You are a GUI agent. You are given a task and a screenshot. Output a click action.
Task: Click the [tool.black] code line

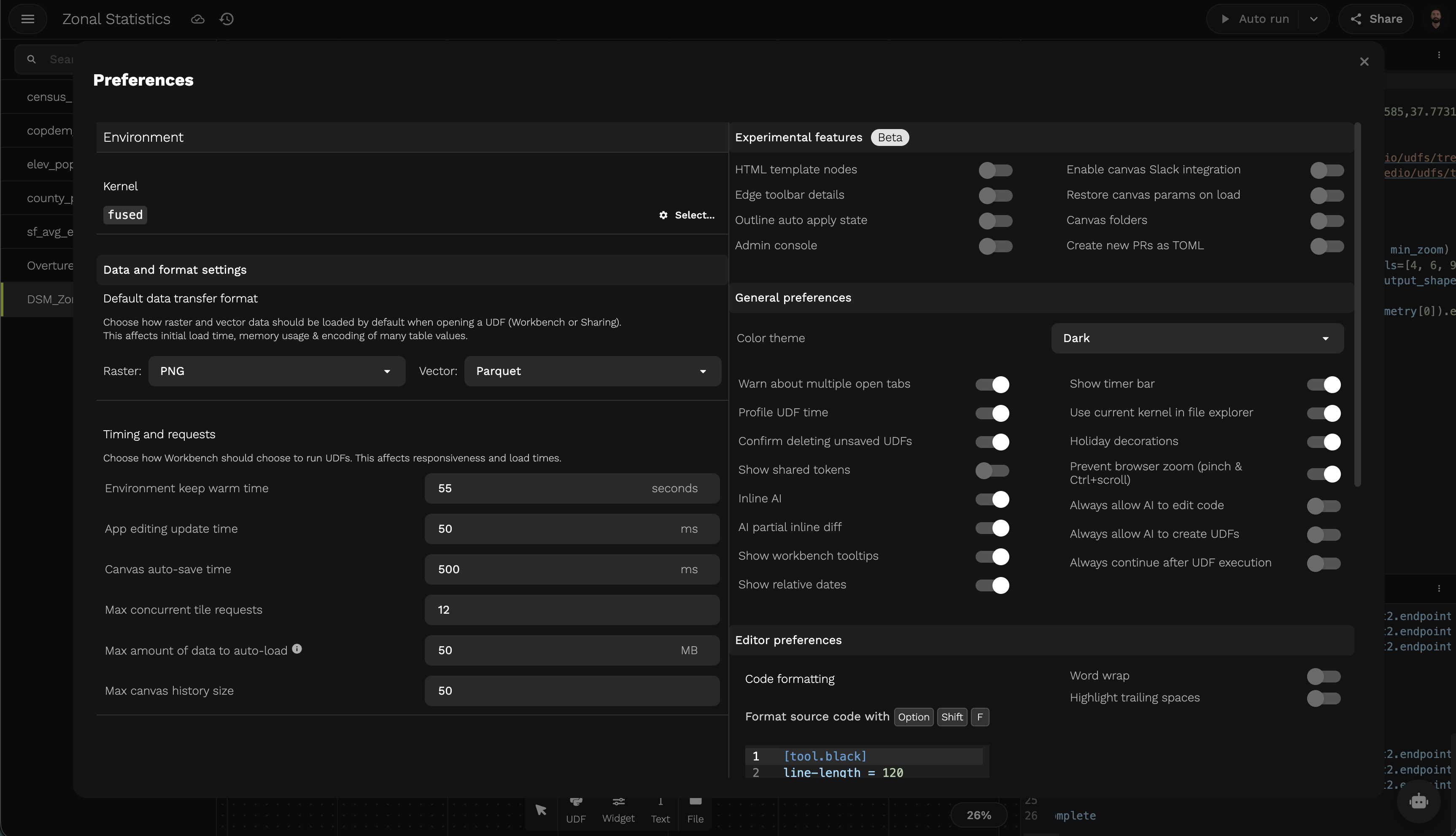[x=825, y=756]
